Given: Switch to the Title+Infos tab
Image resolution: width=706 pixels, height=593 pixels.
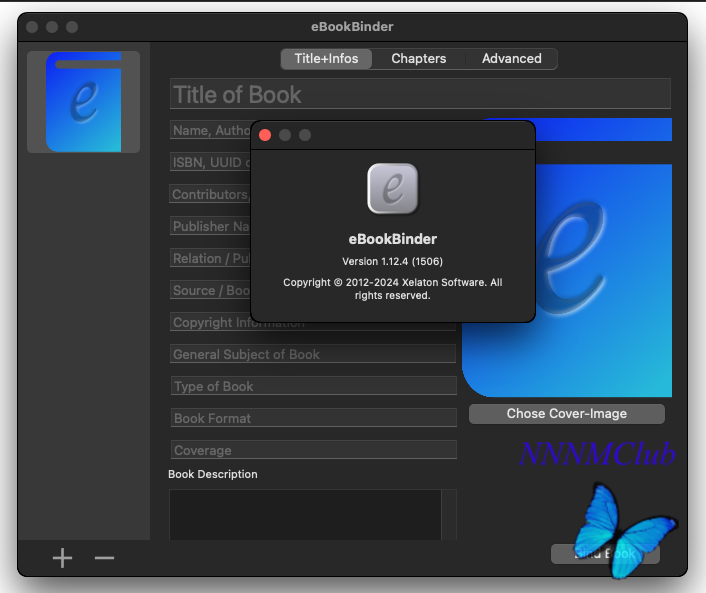Looking at the screenshot, I should tap(326, 59).
